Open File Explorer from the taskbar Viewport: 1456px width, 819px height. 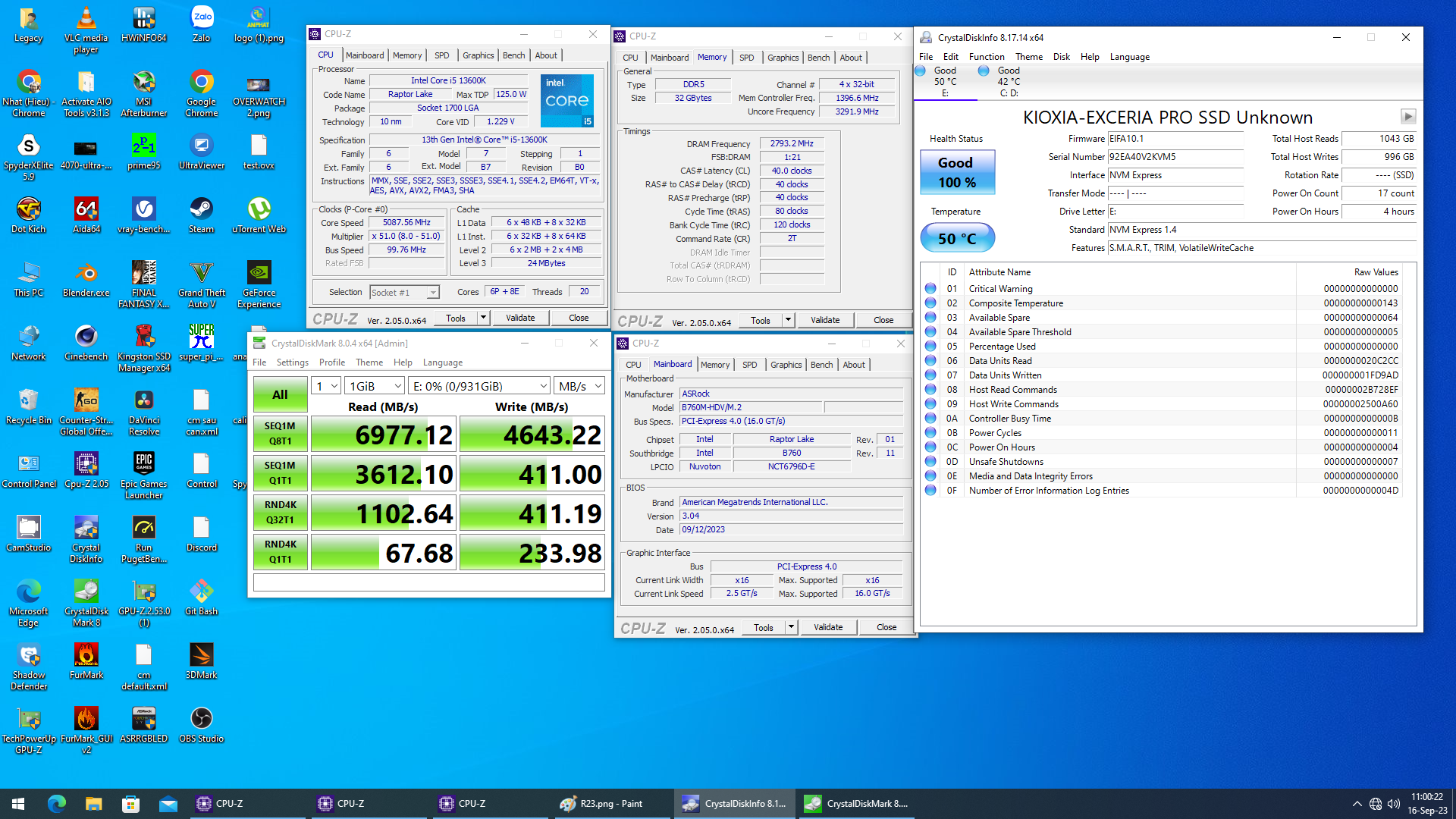pyautogui.click(x=93, y=804)
